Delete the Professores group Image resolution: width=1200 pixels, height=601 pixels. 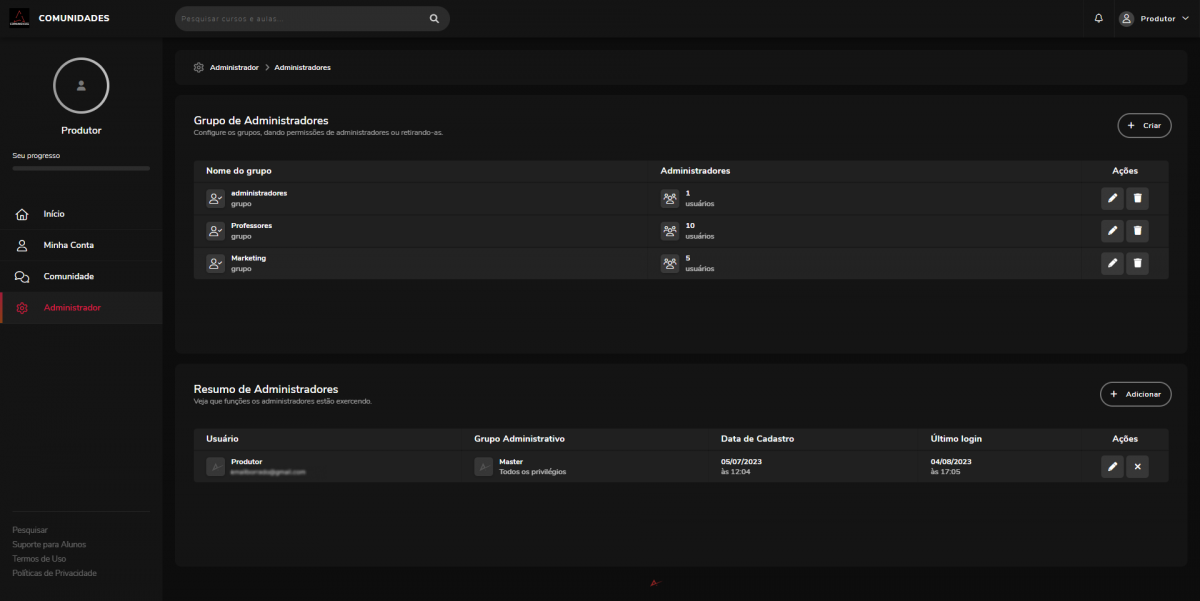tap(1137, 231)
